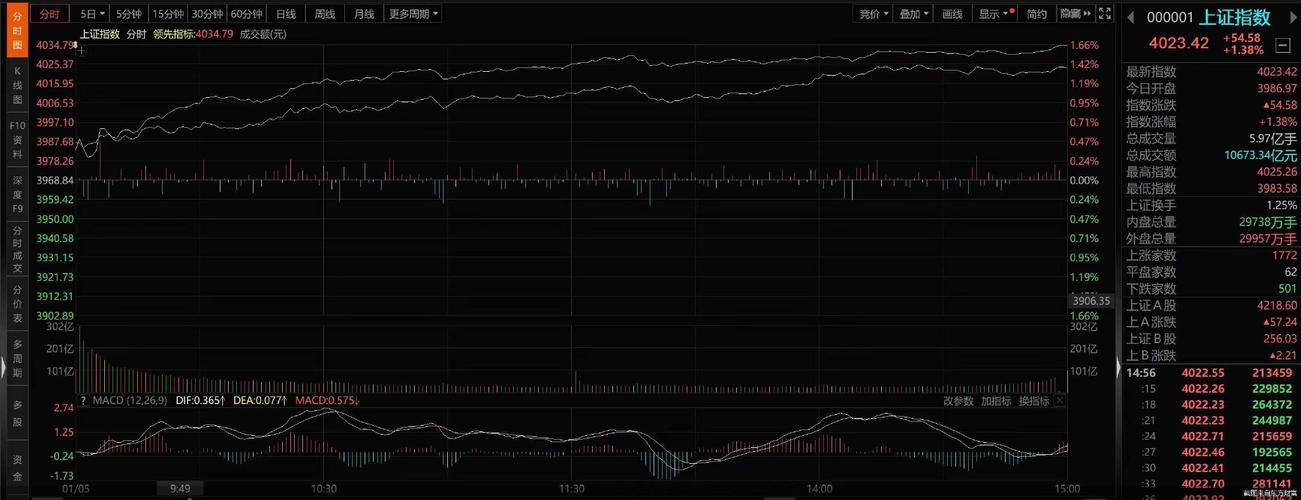Expand the 更多周期 dropdown

(x=411, y=14)
